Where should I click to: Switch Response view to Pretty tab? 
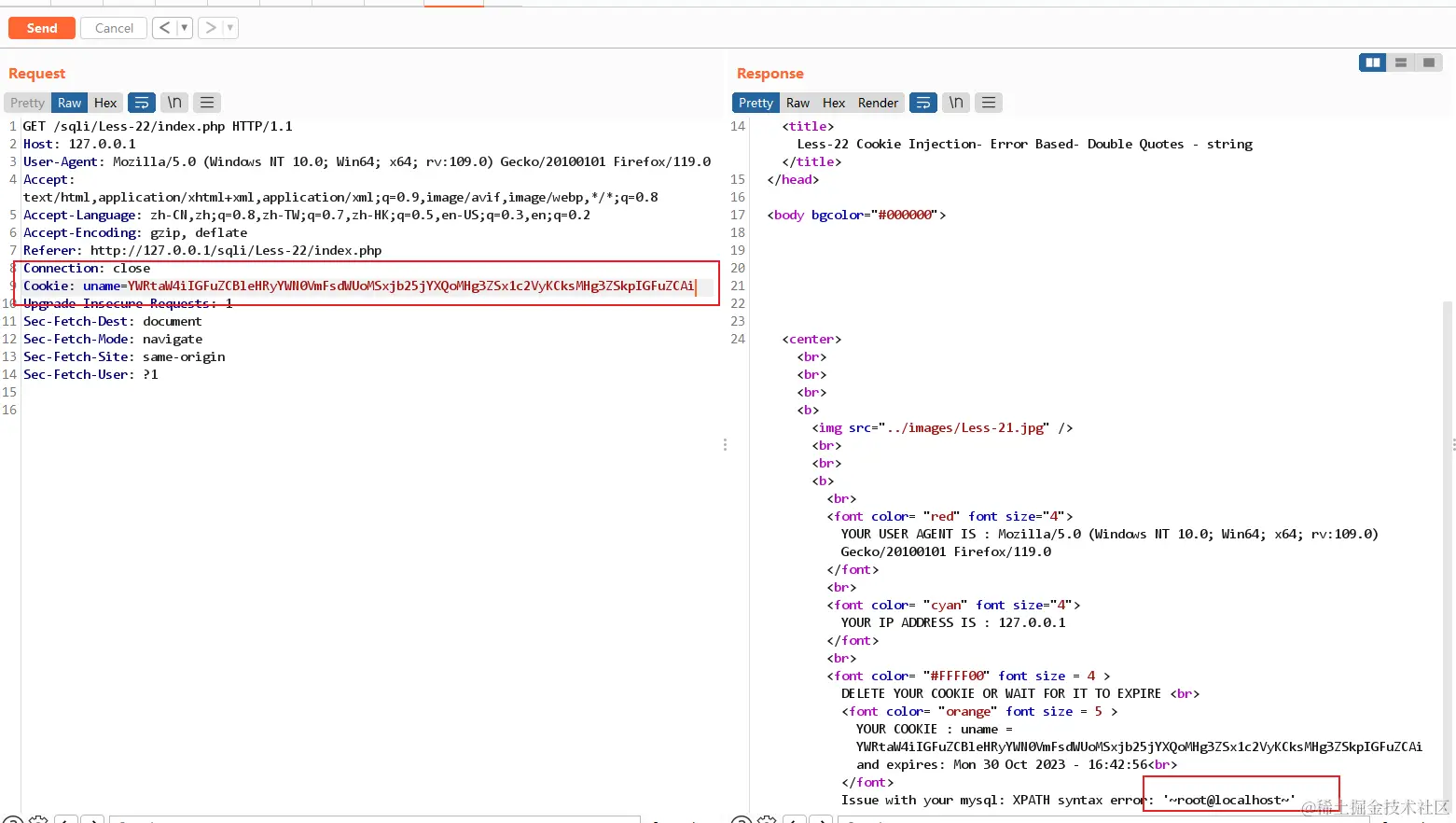coord(756,103)
